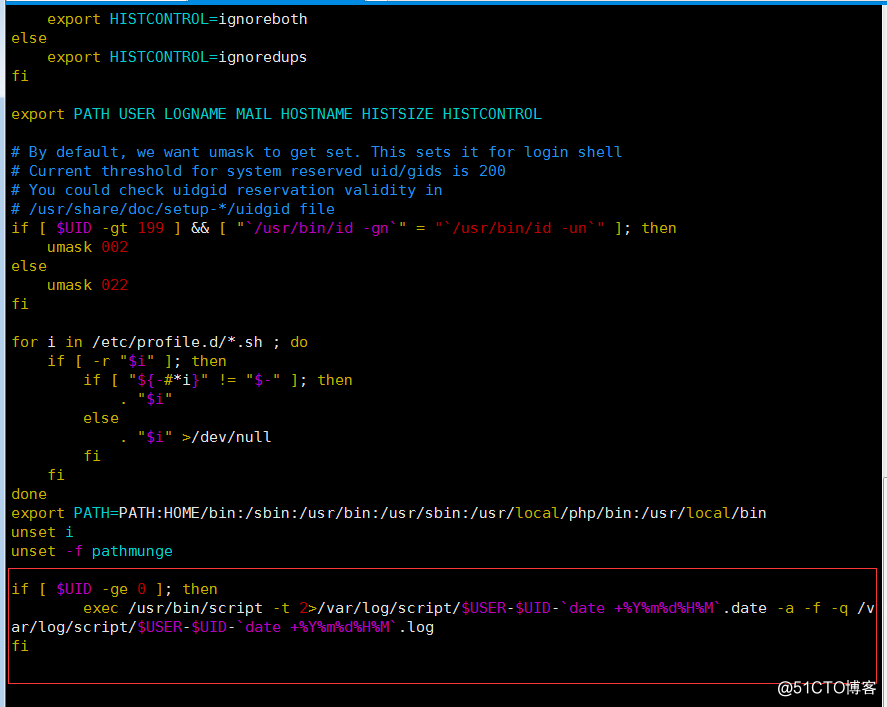Click the final 'fi' line in the file
The image size is (887, 707).
tap(20, 646)
